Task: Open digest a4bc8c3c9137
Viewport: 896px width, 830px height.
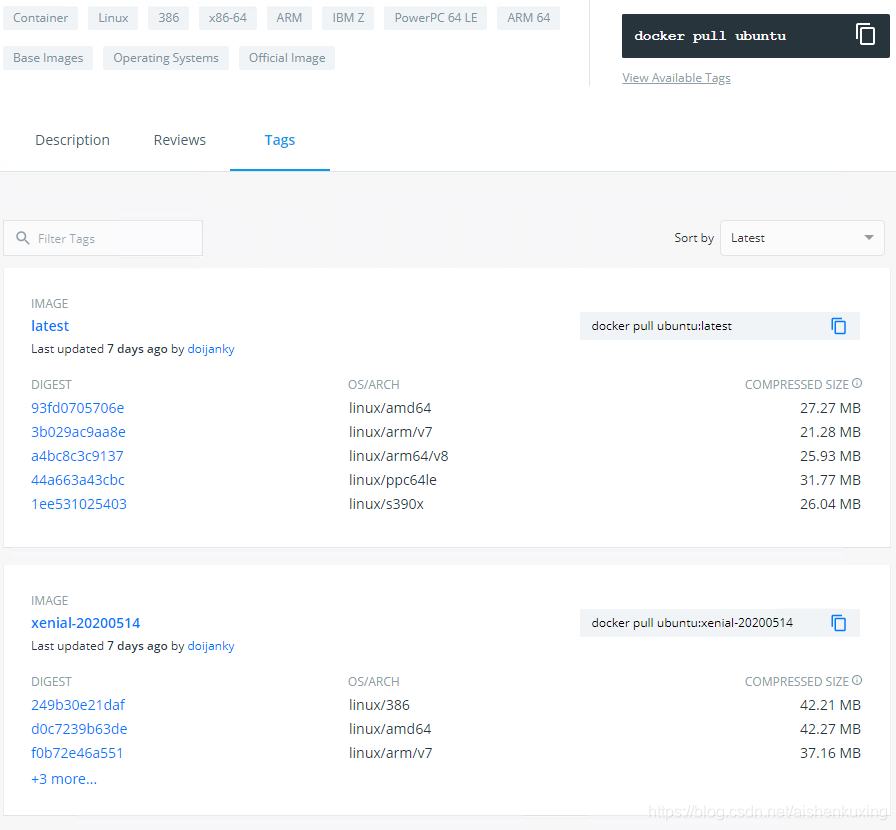Action: [x=77, y=456]
